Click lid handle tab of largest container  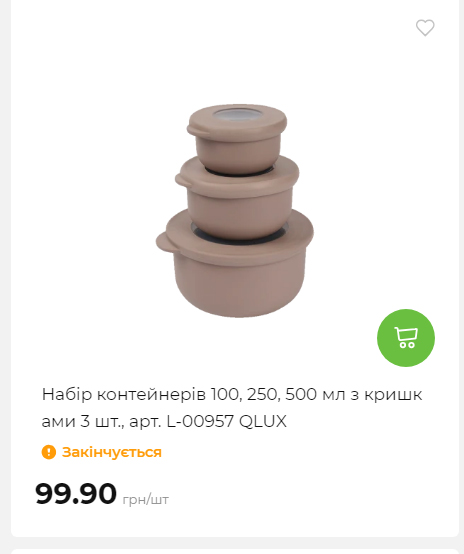[164, 242]
